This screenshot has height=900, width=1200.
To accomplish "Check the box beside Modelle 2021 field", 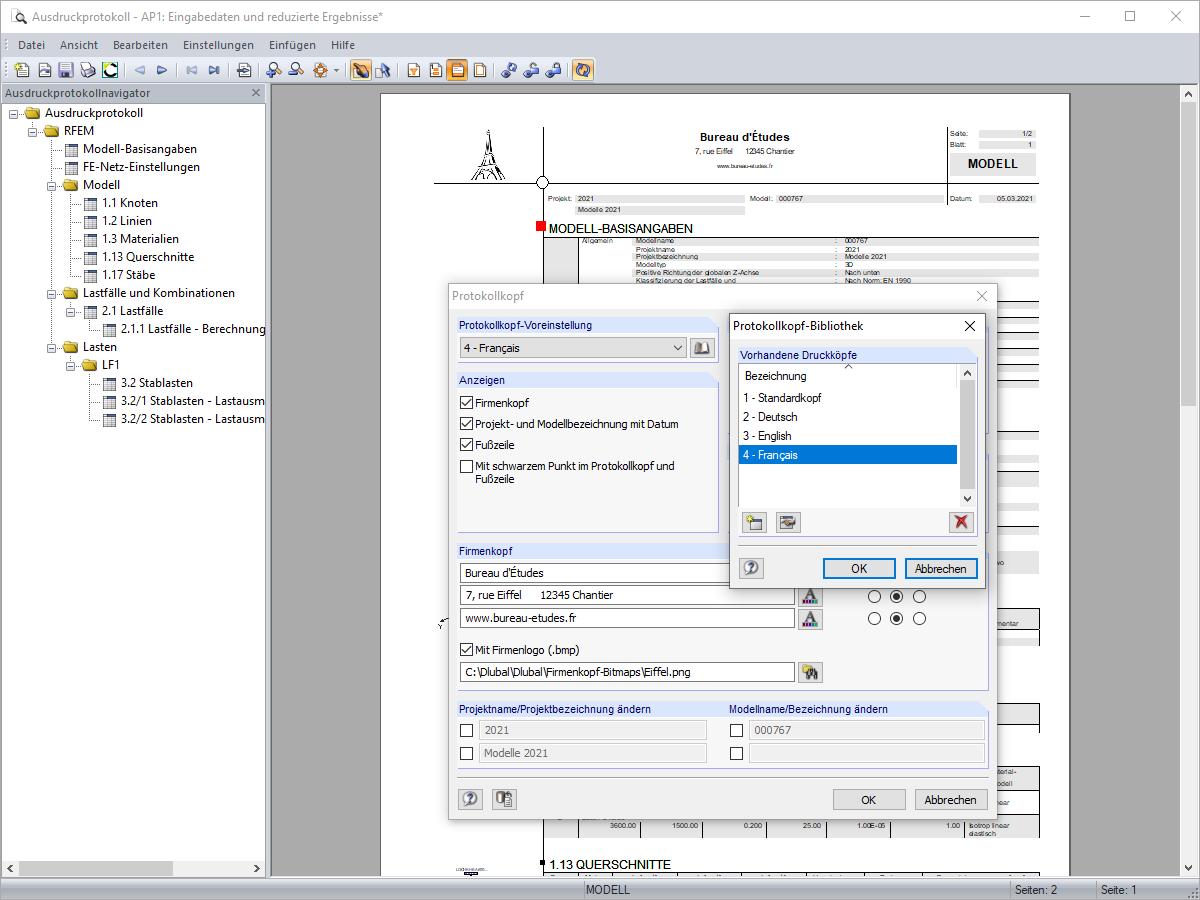I will click(466, 753).
